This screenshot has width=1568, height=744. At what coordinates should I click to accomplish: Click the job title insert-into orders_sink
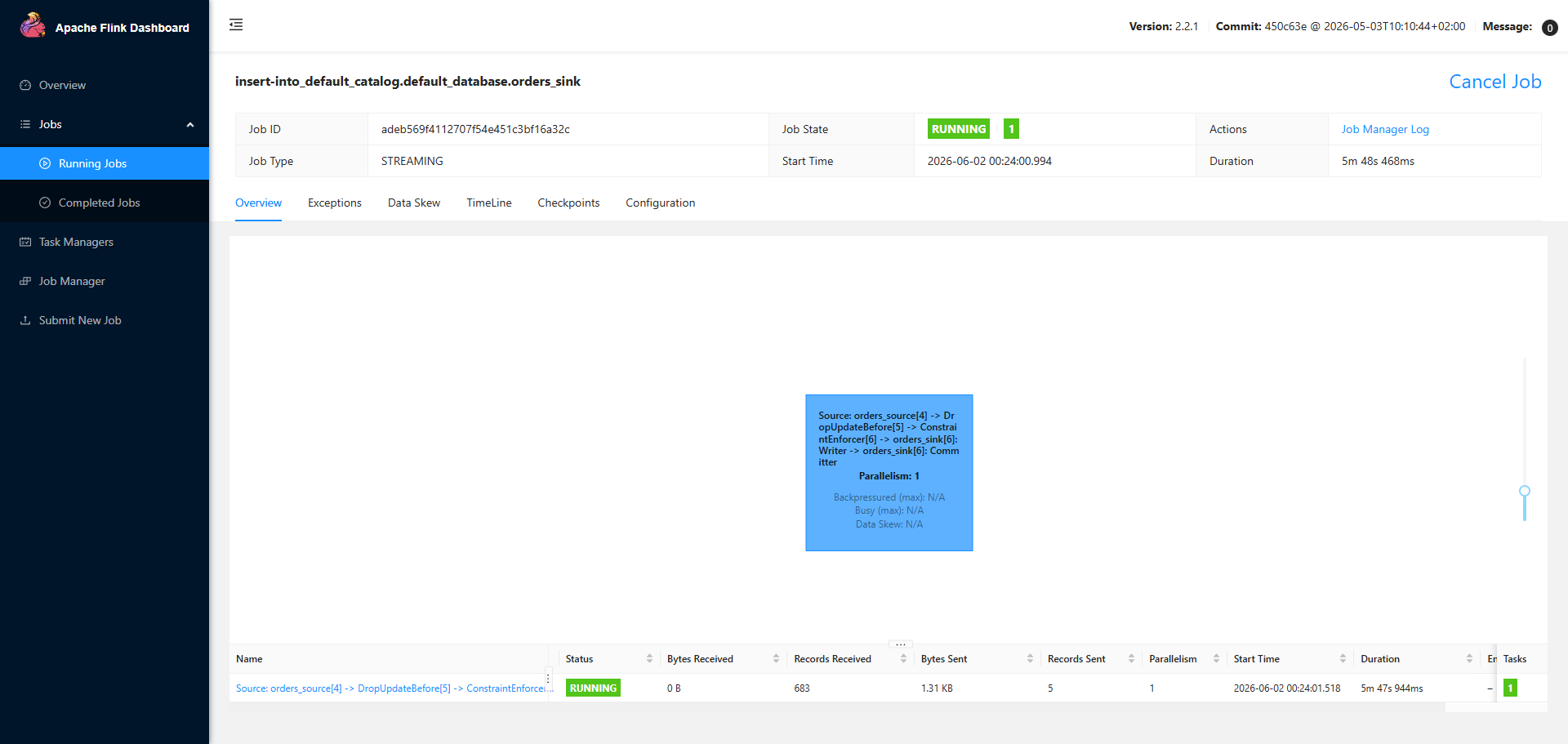coord(408,82)
